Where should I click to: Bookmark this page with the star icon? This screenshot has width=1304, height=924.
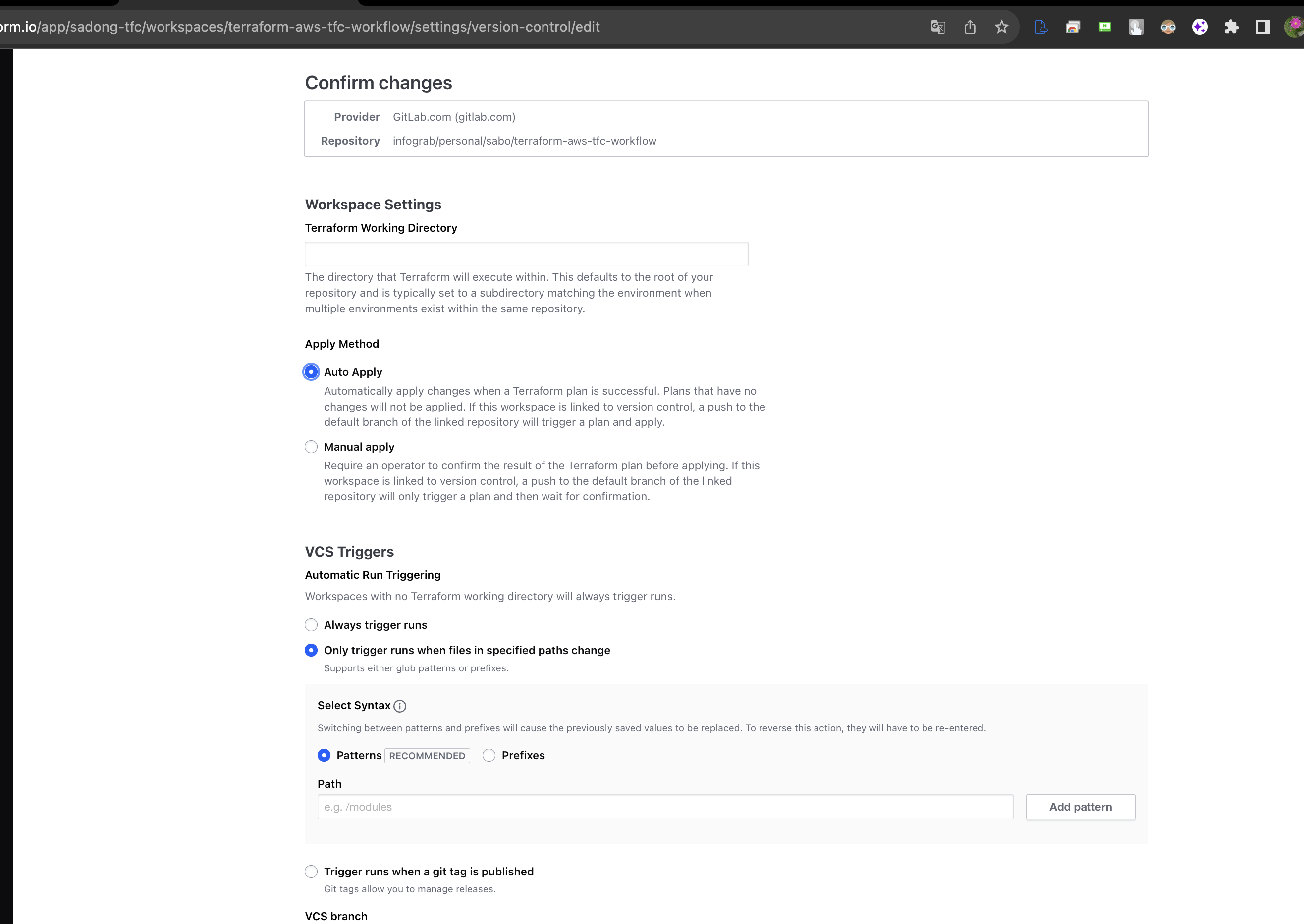tap(1002, 27)
